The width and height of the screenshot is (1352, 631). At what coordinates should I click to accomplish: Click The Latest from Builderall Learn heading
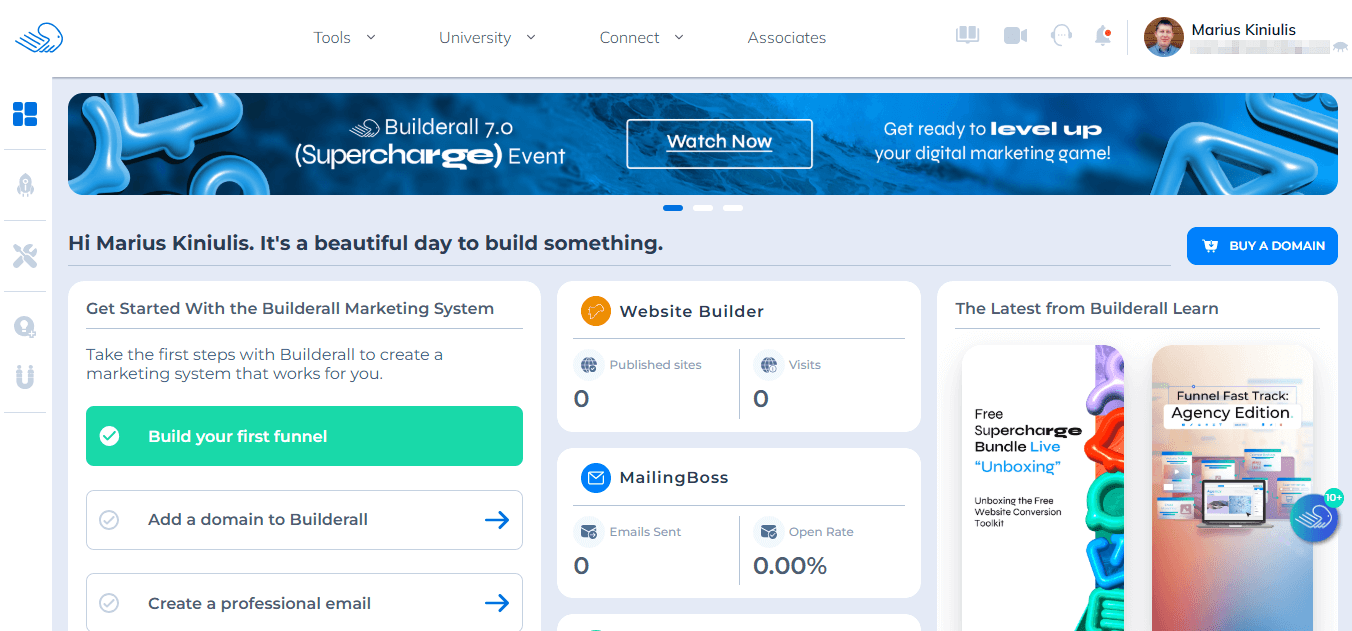click(x=1087, y=308)
